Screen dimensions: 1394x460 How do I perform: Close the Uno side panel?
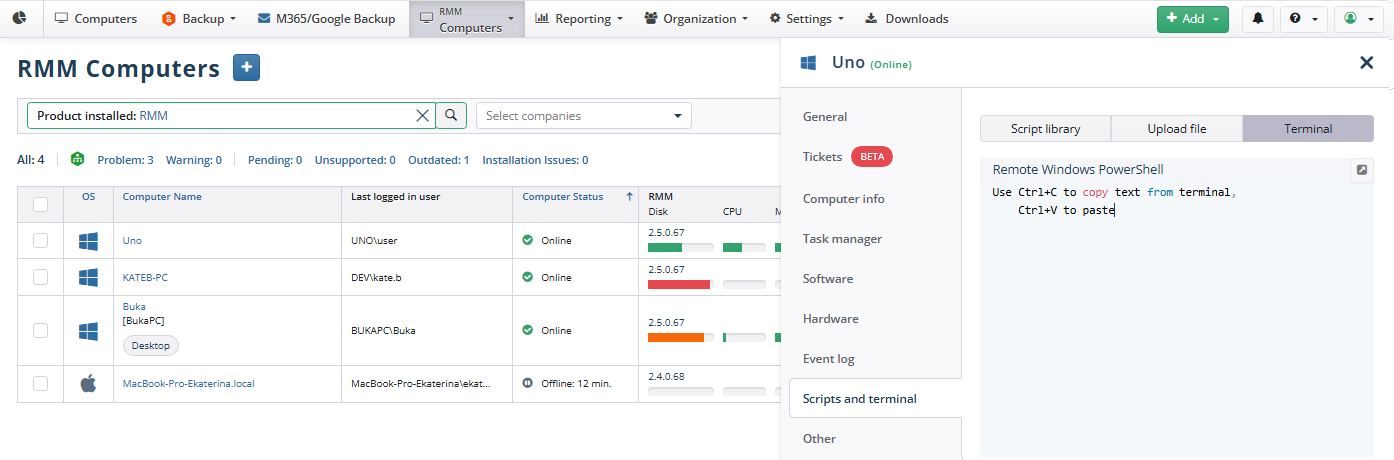click(1366, 63)
